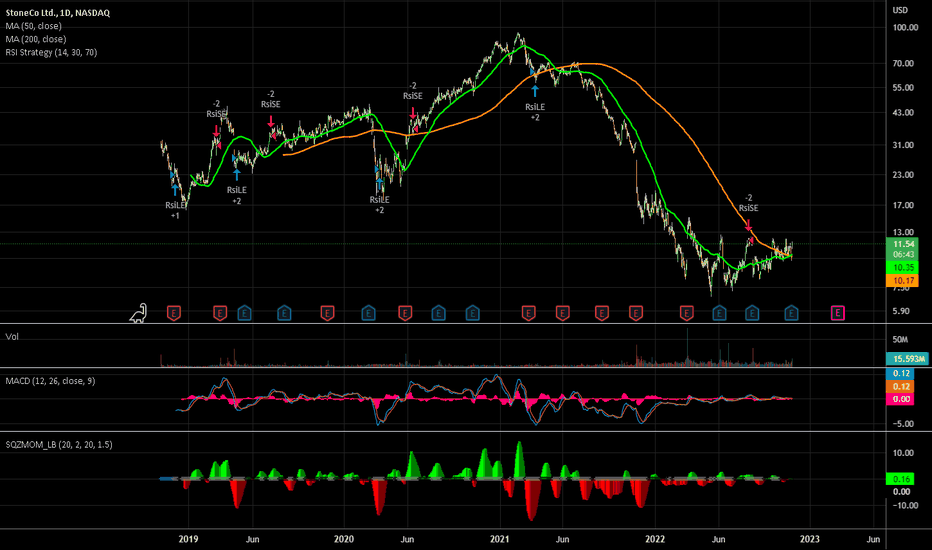The height and width of the screenshot is (550, 932).
Task: Click the green MA 50 value label 10.35
Action: [903, 268]
